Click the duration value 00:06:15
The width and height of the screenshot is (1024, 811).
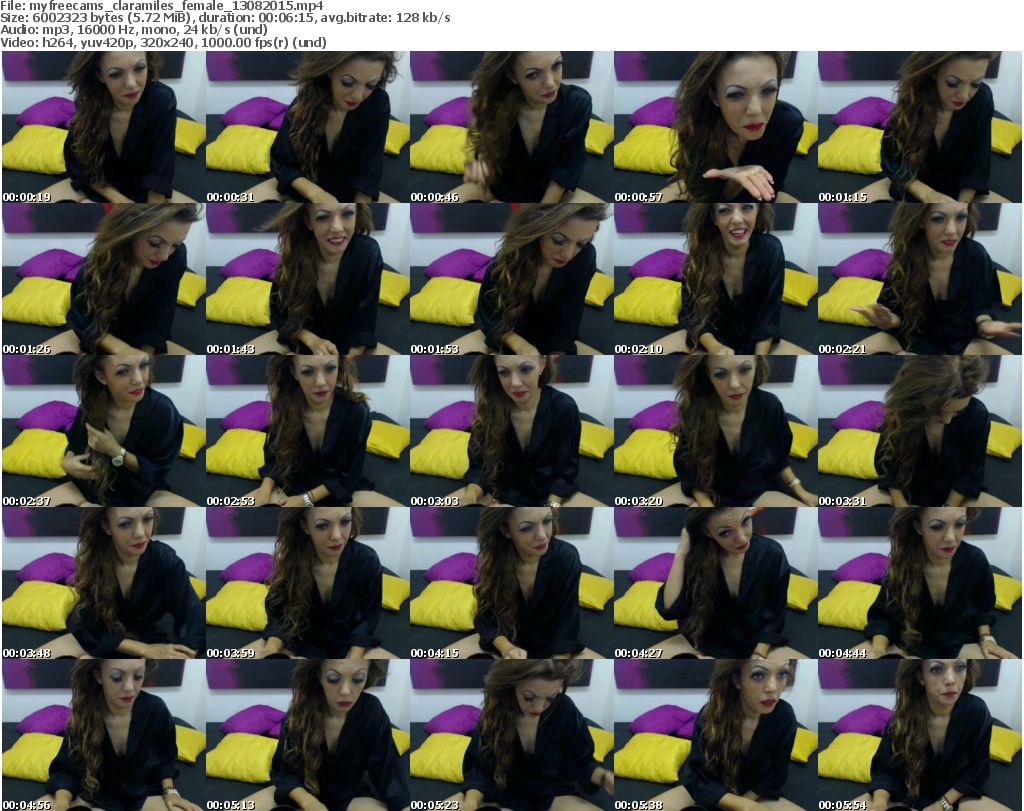coord(291,18)
